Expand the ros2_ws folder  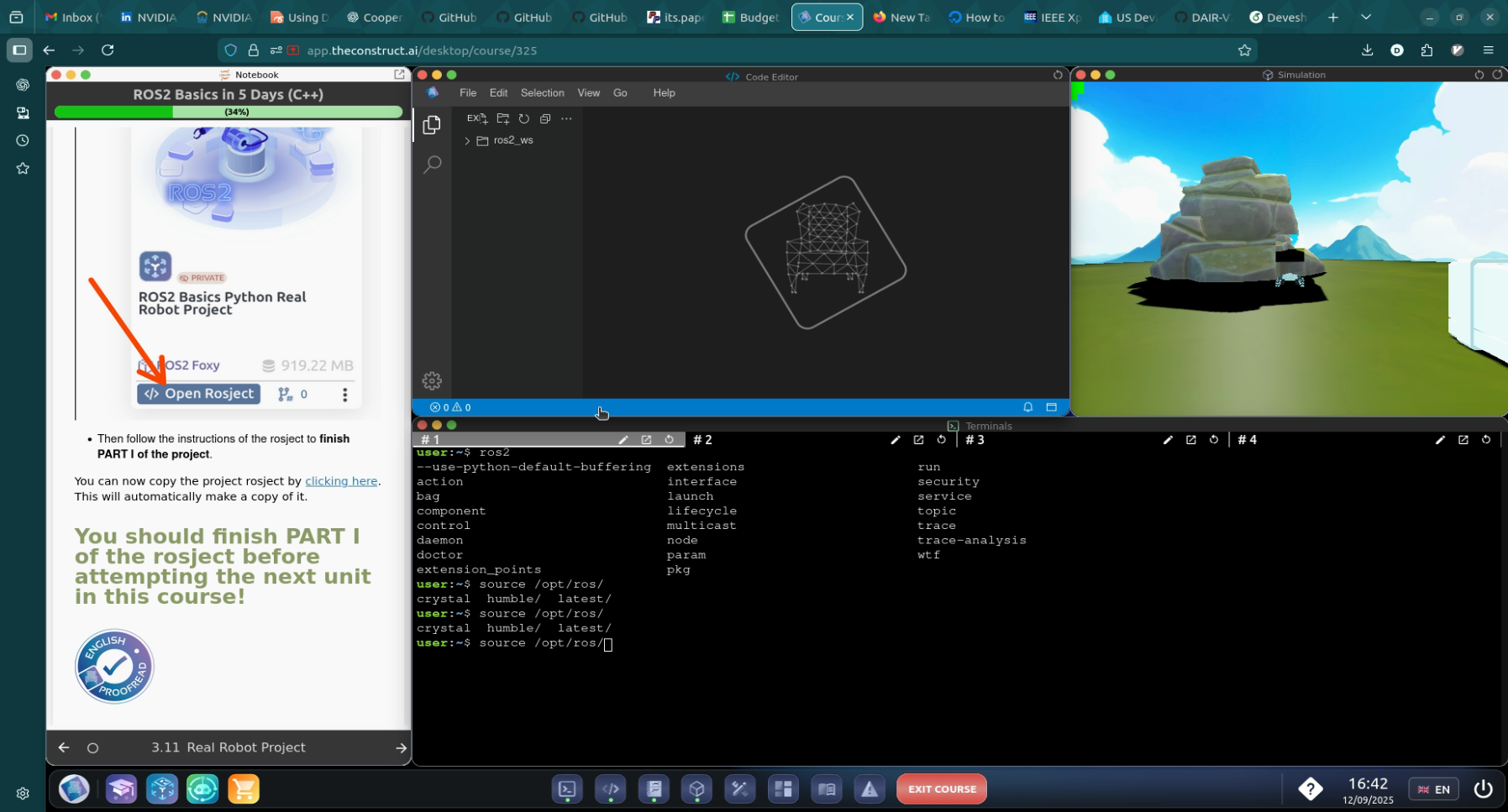468,141
